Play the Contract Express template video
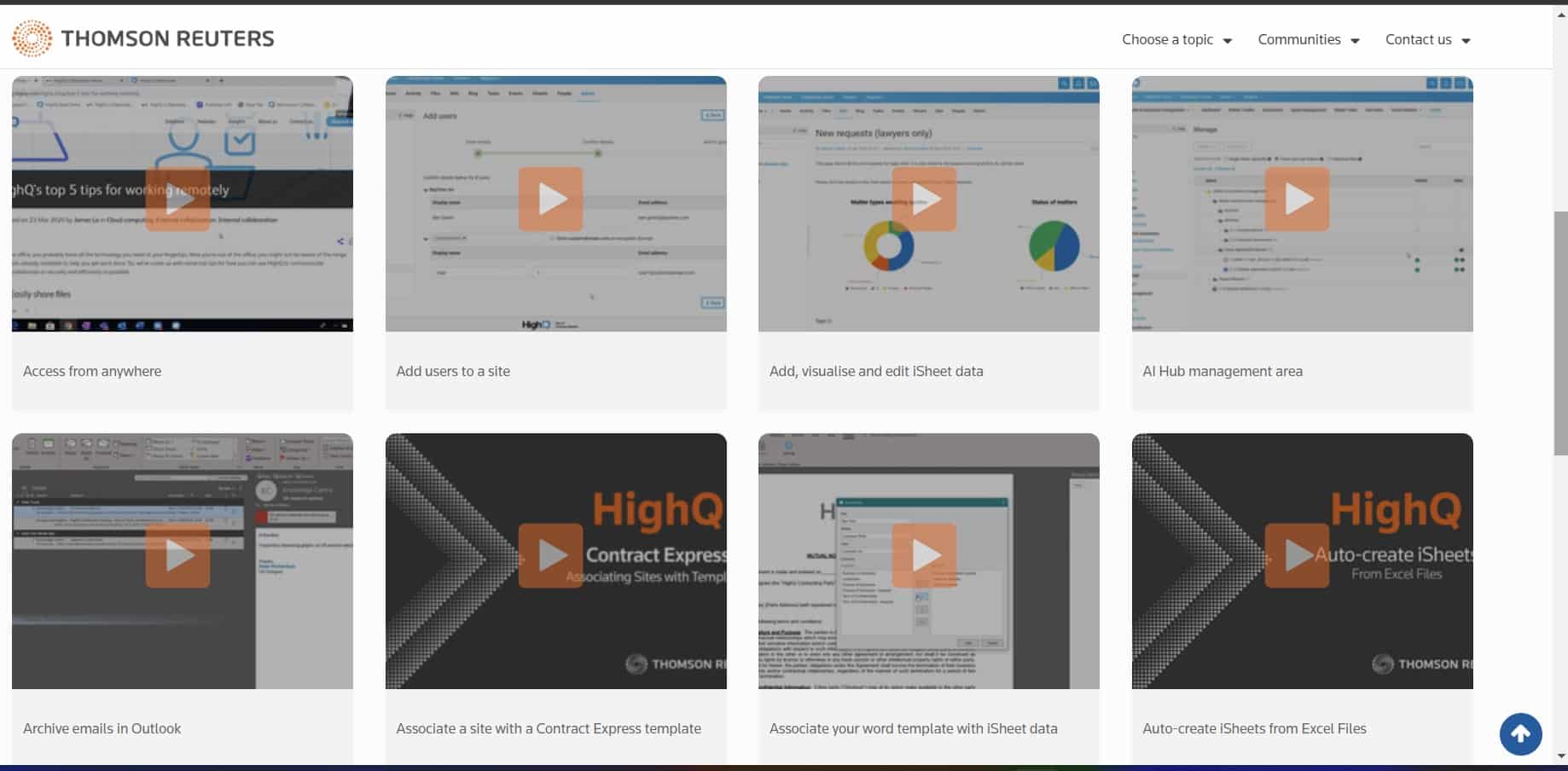1568x771 pixels. (x=550, y=555)
